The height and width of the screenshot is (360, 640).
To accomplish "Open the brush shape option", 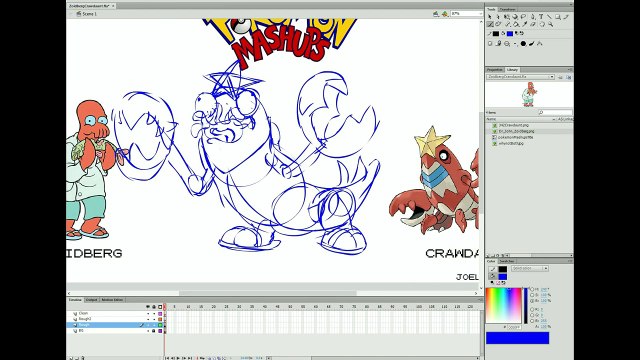I will coord(523,44).
